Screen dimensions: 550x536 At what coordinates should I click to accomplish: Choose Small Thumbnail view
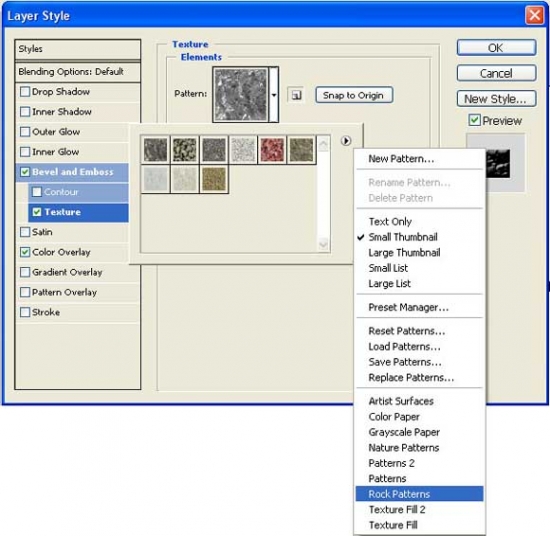click(x=420, y=237)
